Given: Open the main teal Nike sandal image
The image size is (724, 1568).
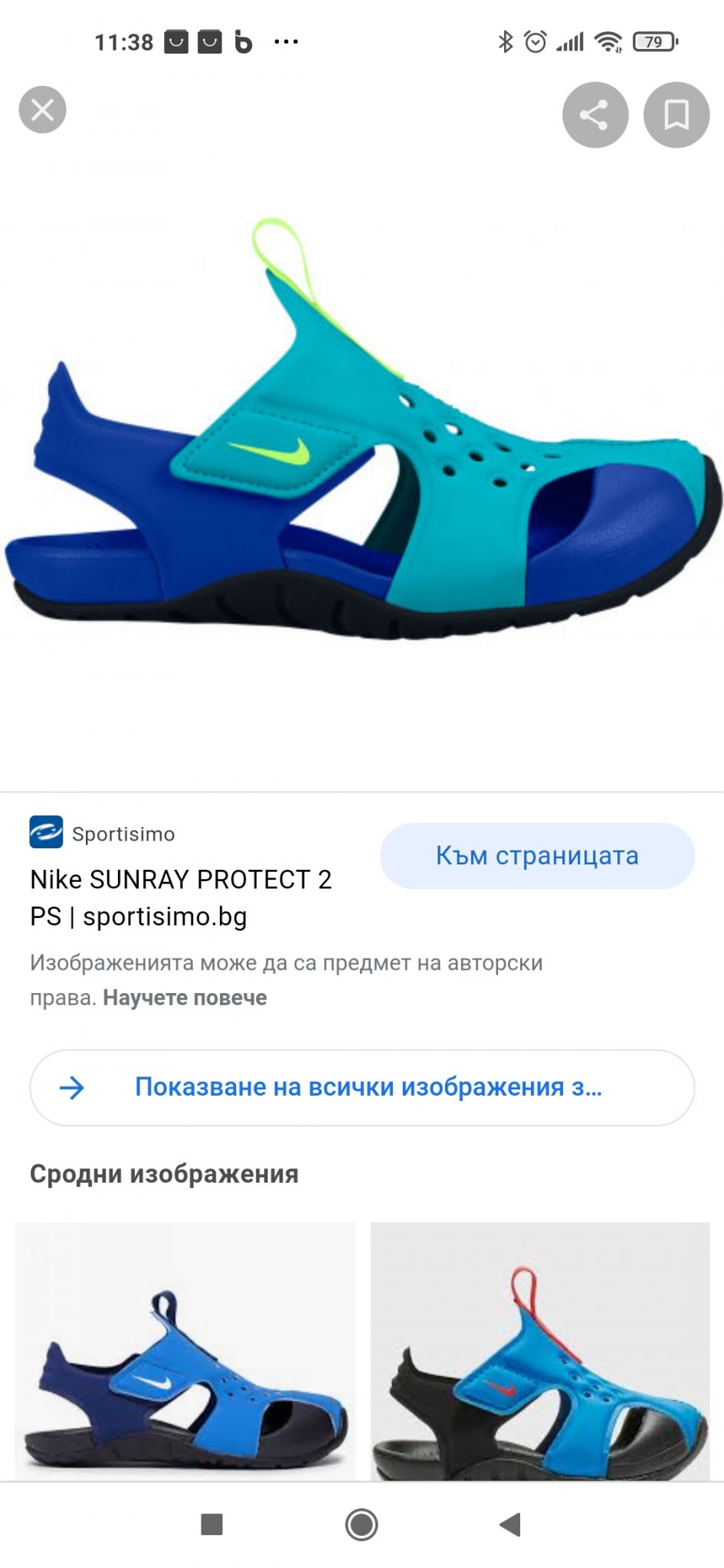Looking at the screenshot, I should [362, 429].
